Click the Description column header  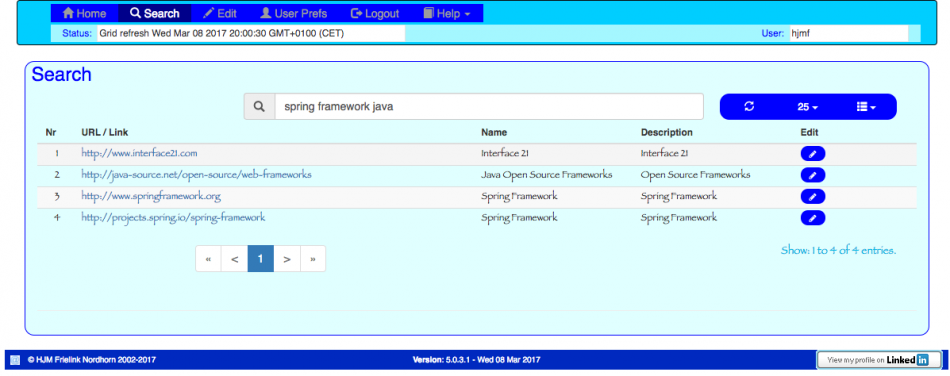[x=666, y=132]
